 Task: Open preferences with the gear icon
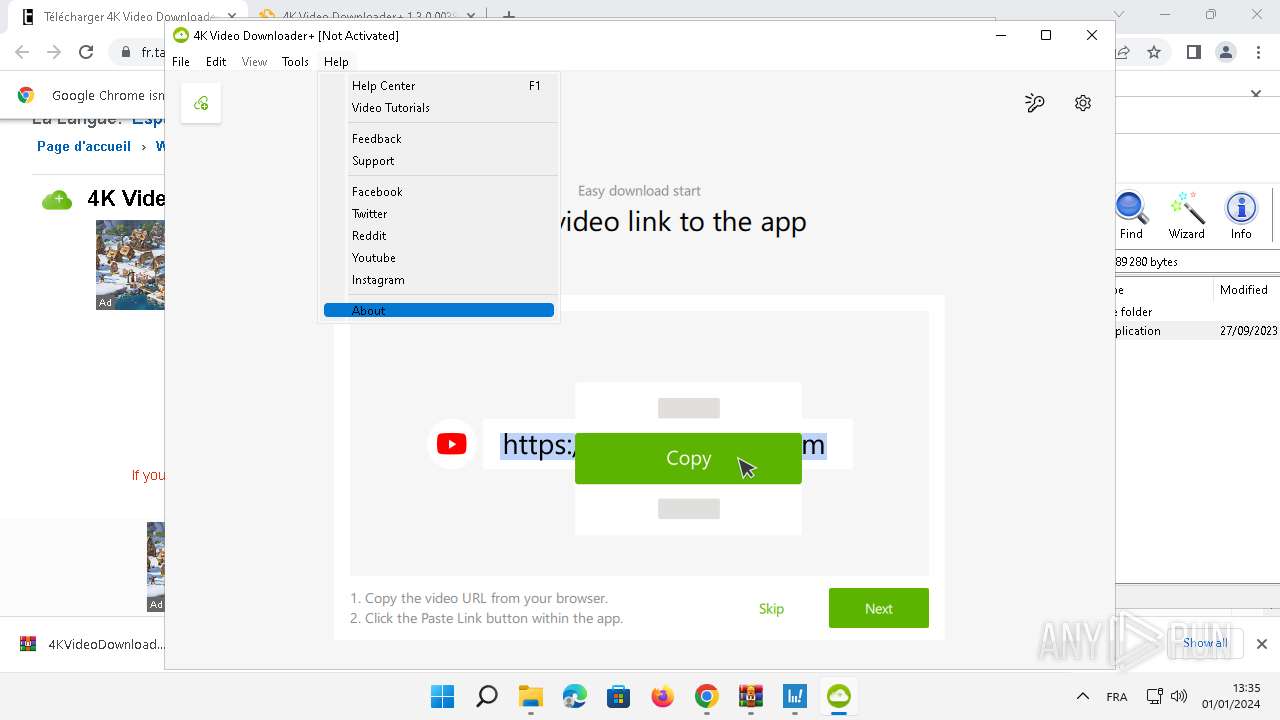click(1083, 103)
